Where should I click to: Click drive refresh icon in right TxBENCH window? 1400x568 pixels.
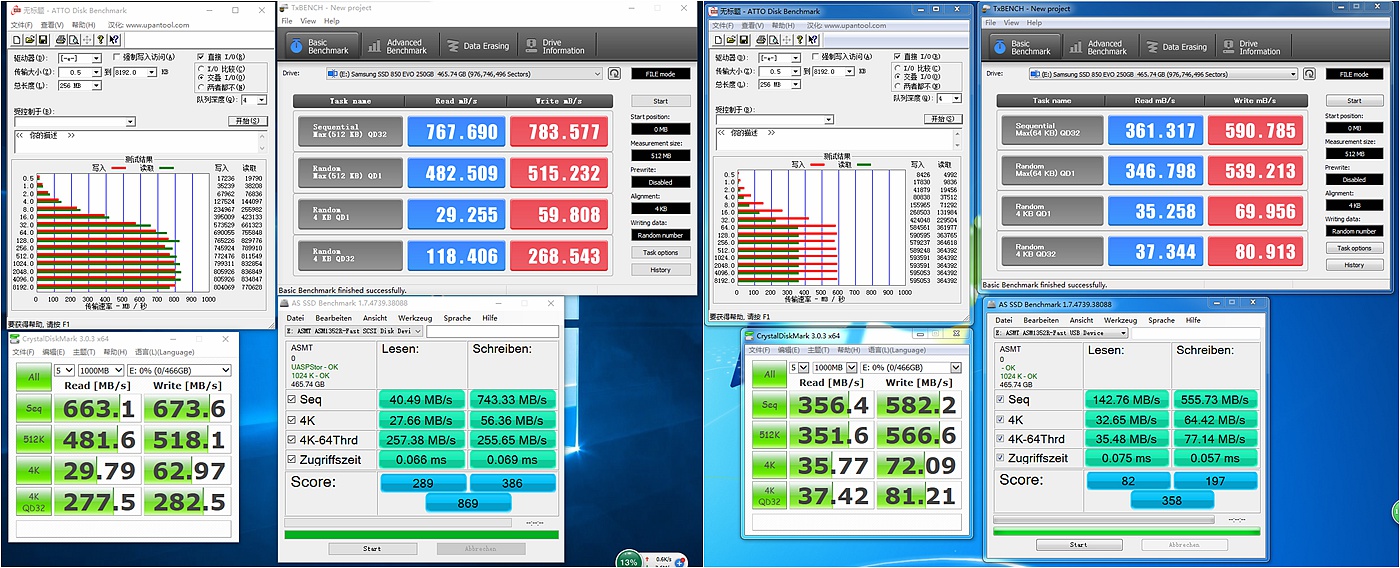click(1307, 74)
